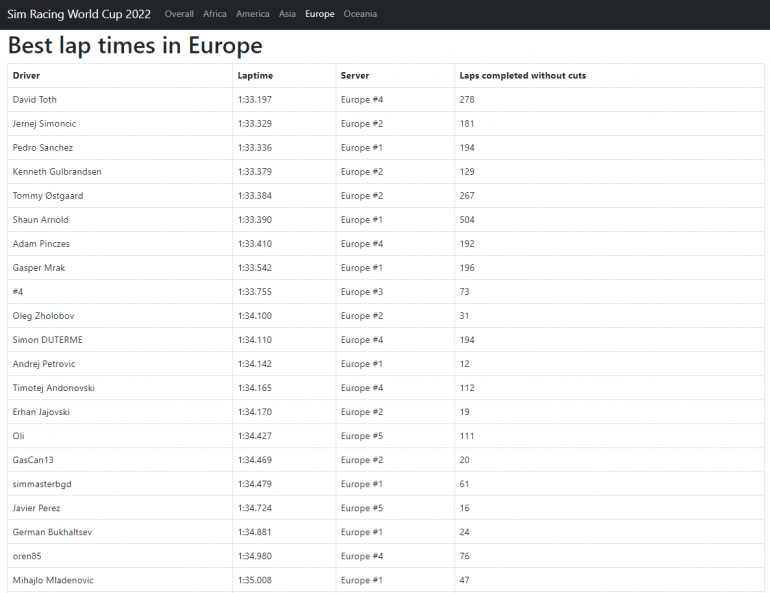The height and width of the screenshot is (593, 770).
Task: Click the Best lap times in Europe heading
Action: (135, 46)
